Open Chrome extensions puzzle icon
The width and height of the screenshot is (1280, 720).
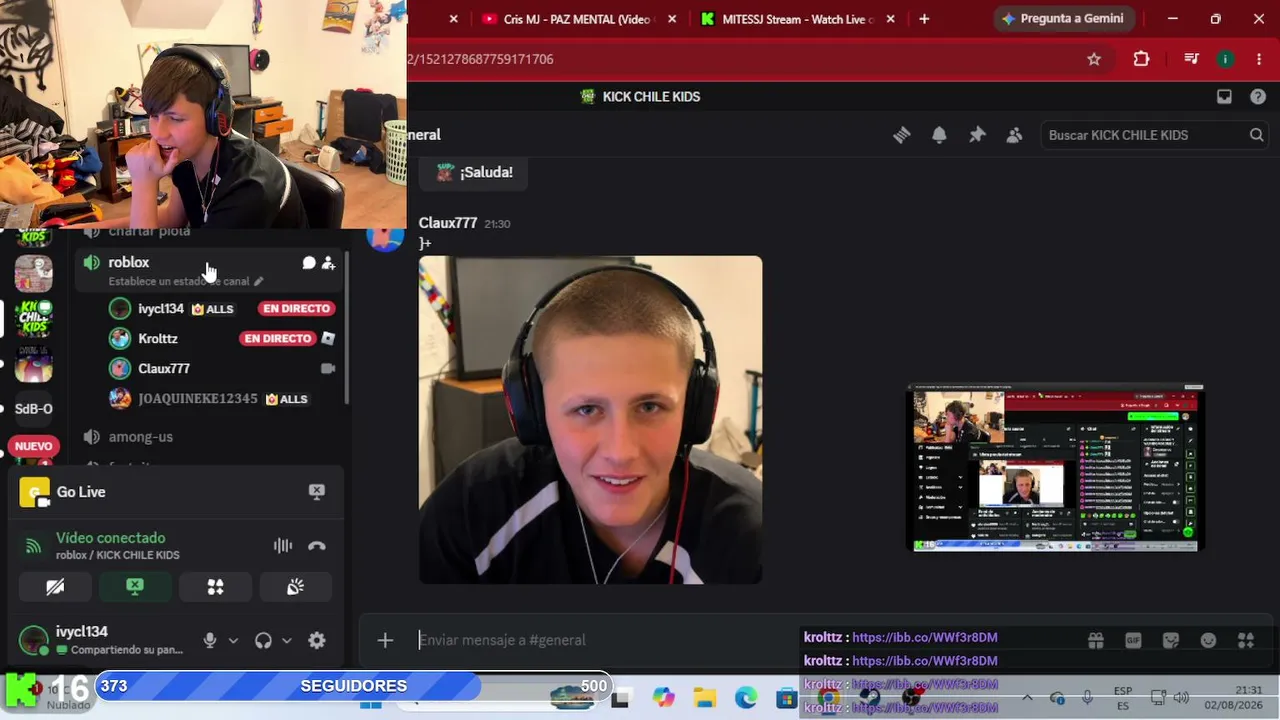click(1141, 59)
